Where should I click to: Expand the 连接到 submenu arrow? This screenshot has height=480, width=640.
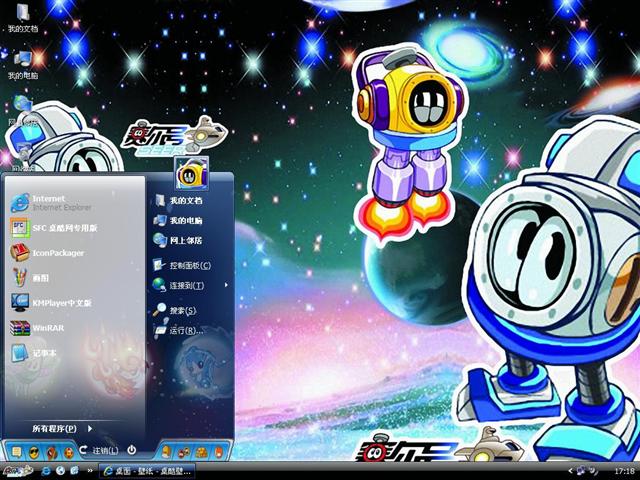[x=227, y=285]
